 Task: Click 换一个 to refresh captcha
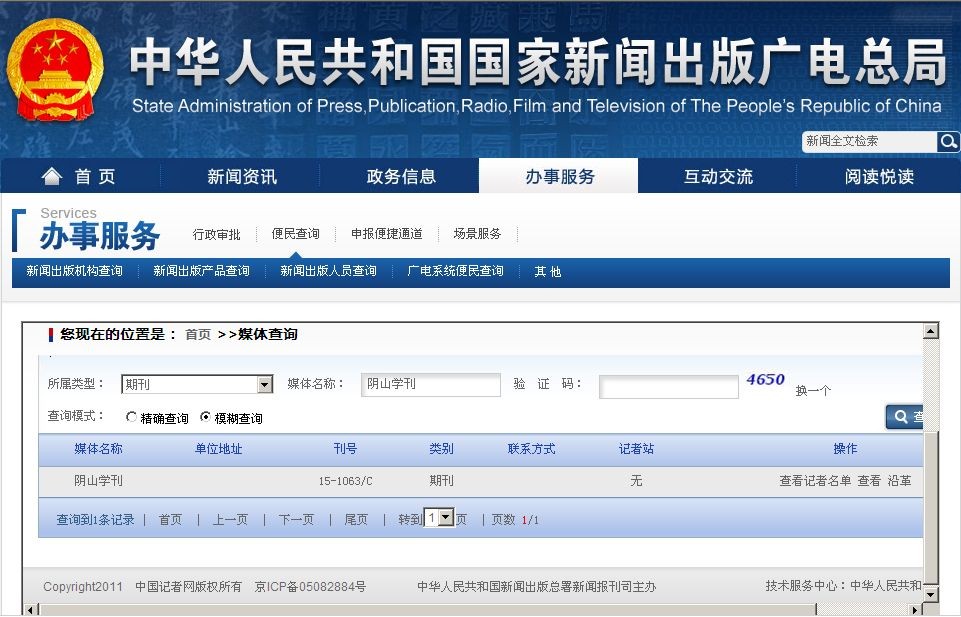click(813, 390)
